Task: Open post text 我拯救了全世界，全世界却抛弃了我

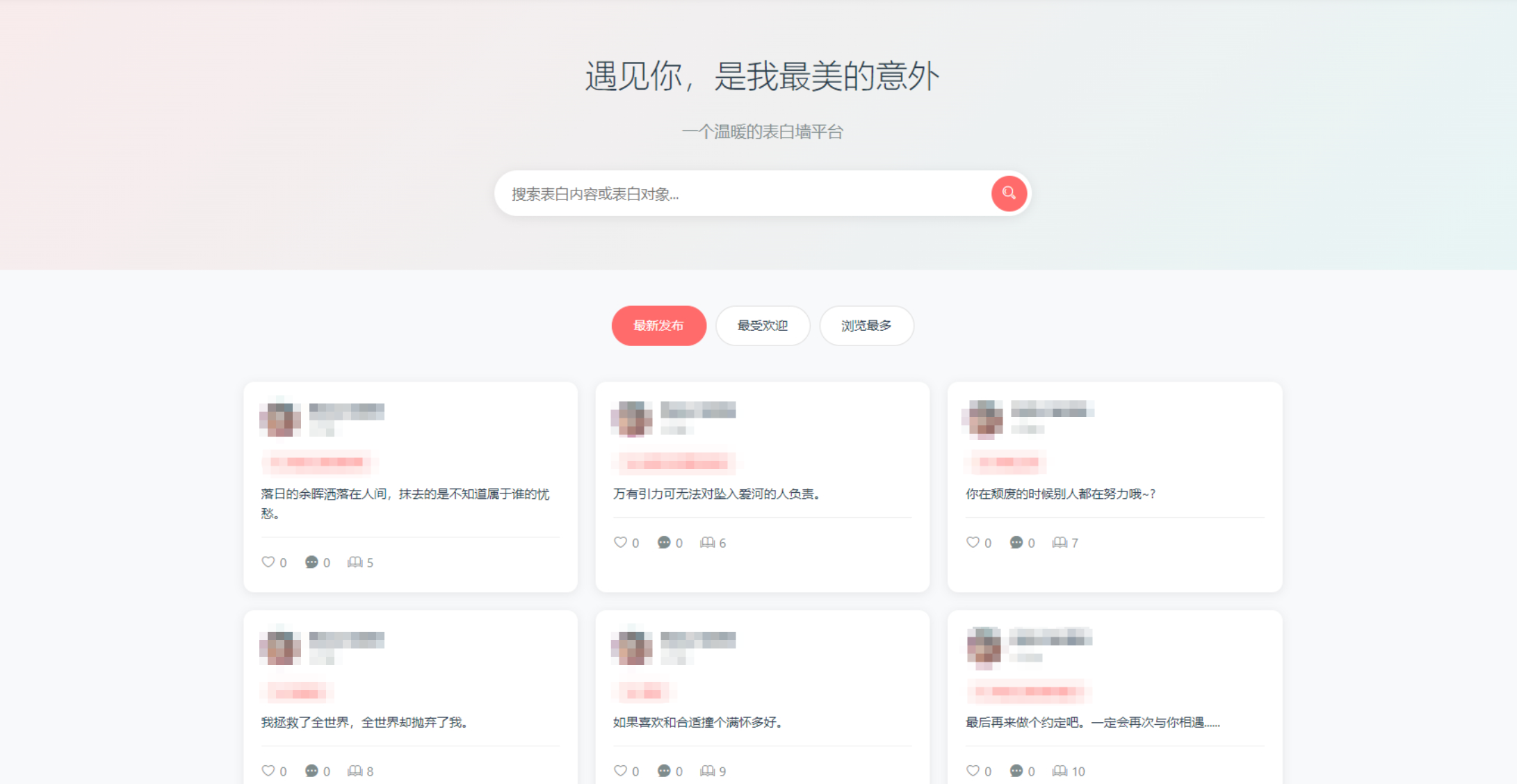Action: click(x=366, y=723)
